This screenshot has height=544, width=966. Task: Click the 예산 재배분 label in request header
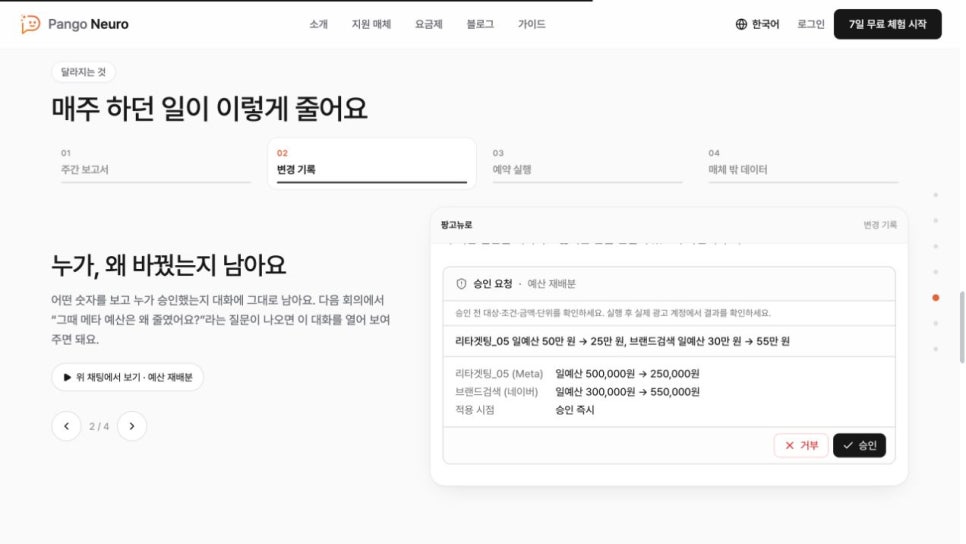click(x=551, y=284)
